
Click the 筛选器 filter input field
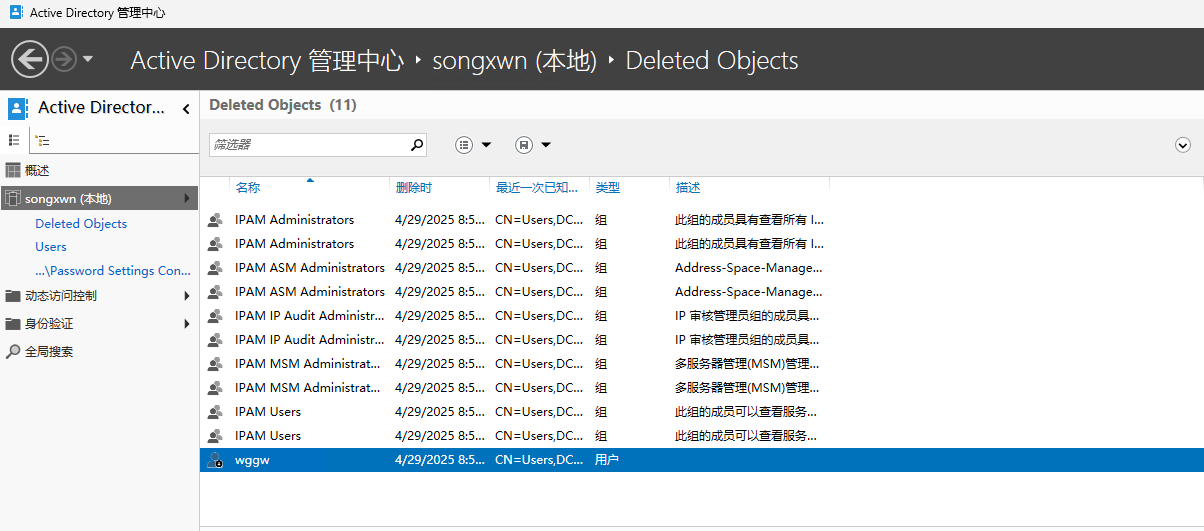pos(308,145)
